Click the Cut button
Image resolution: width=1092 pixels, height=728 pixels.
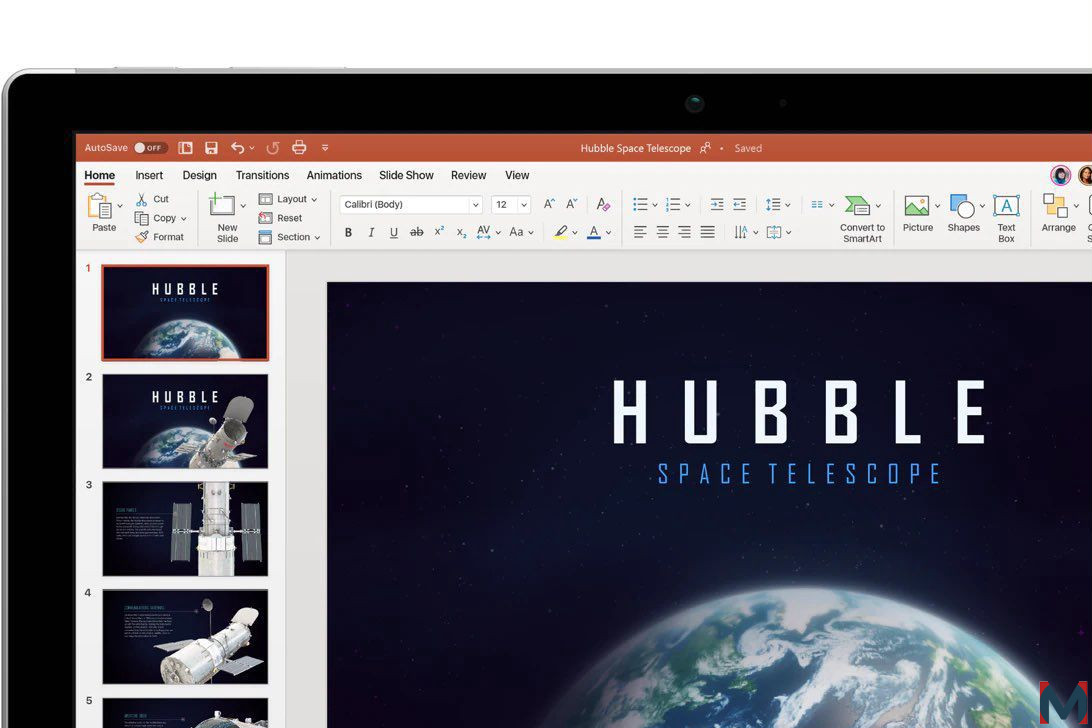tap(153, 199)
